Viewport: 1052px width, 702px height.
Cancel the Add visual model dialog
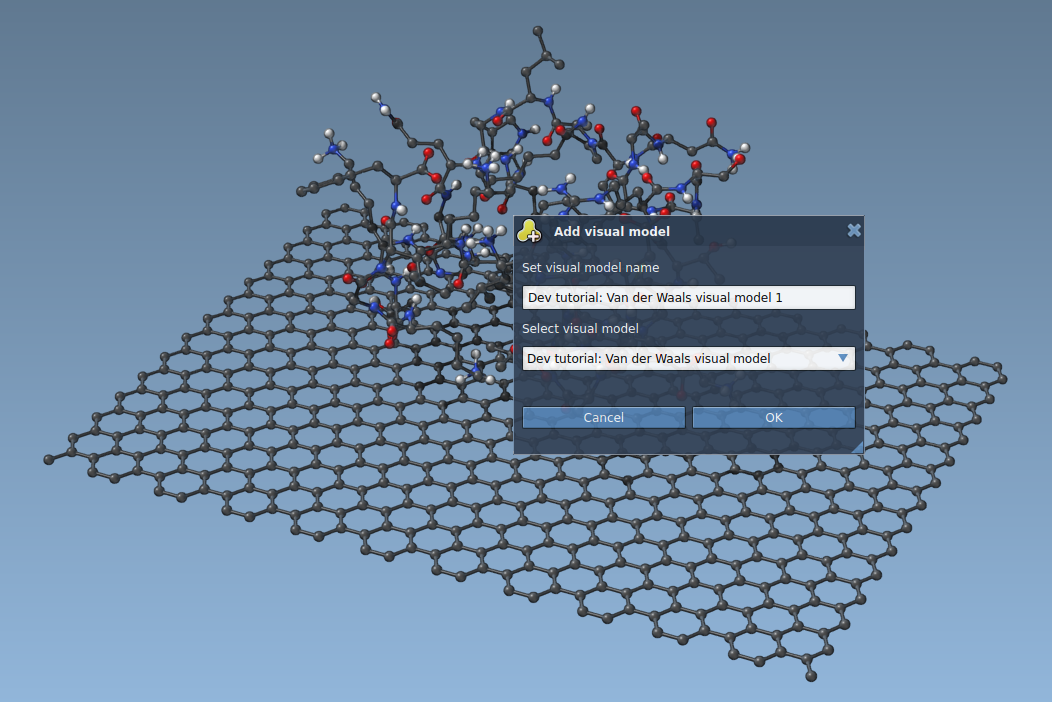tap(604, 417)
